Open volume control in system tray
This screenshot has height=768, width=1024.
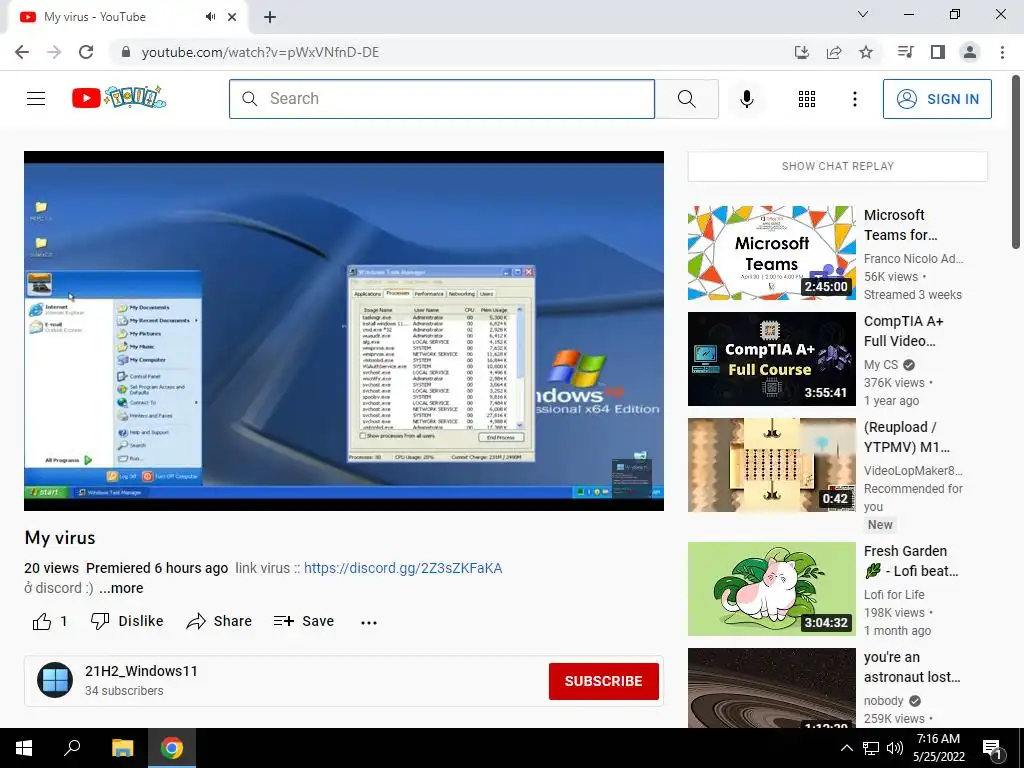click(x=895, y=748)
